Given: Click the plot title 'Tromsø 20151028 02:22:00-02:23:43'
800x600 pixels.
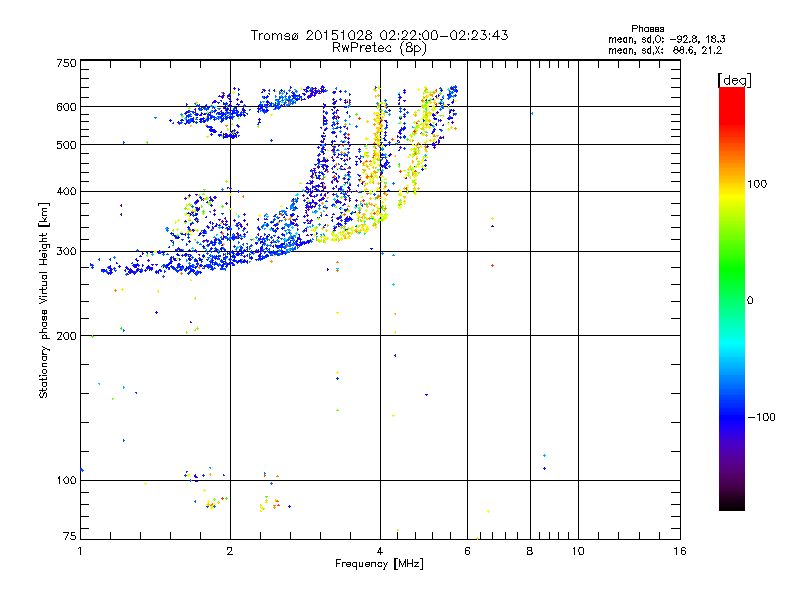Looking at the screenshot, I should point(379,35).
